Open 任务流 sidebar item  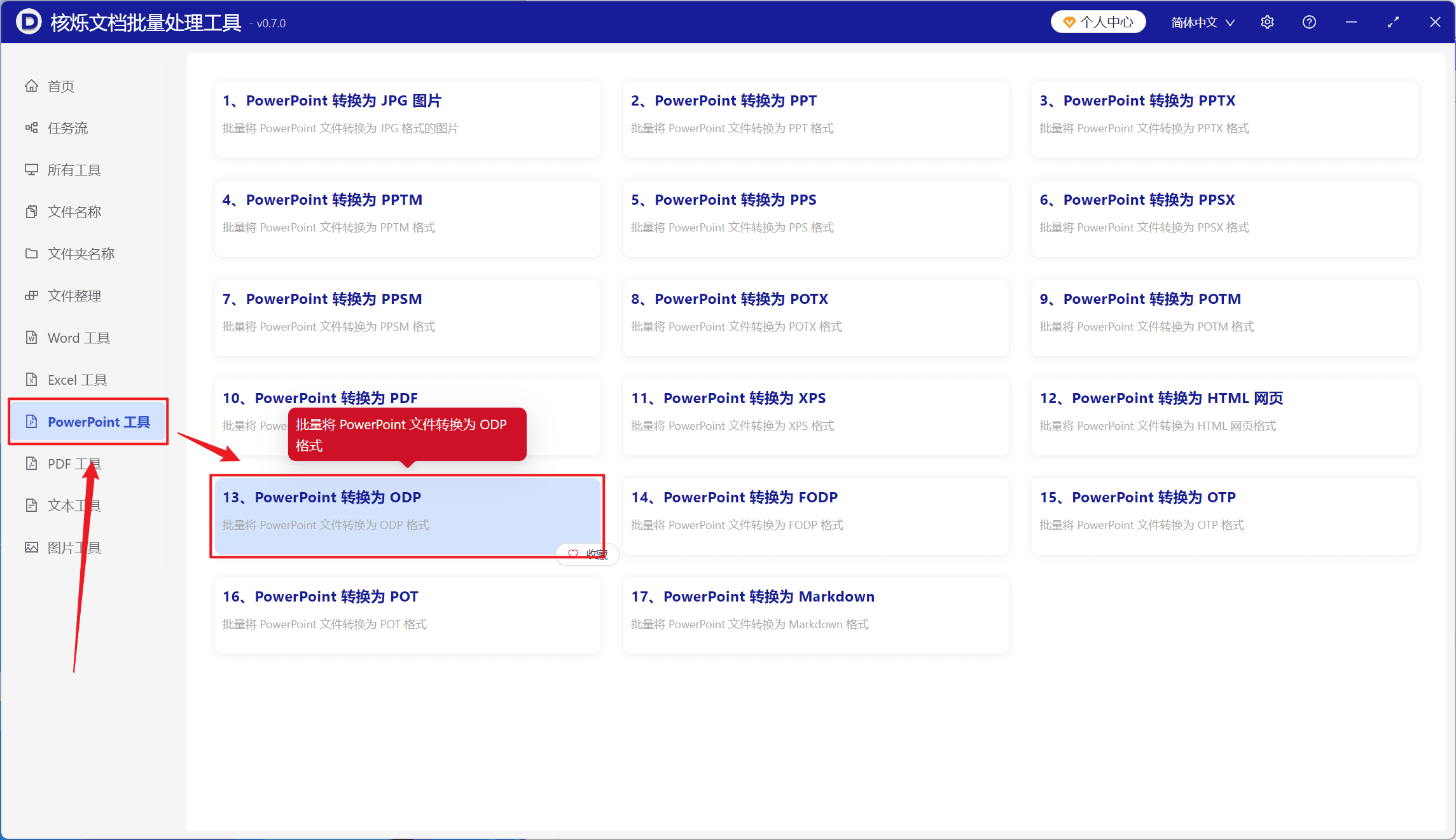pos(88,128)
